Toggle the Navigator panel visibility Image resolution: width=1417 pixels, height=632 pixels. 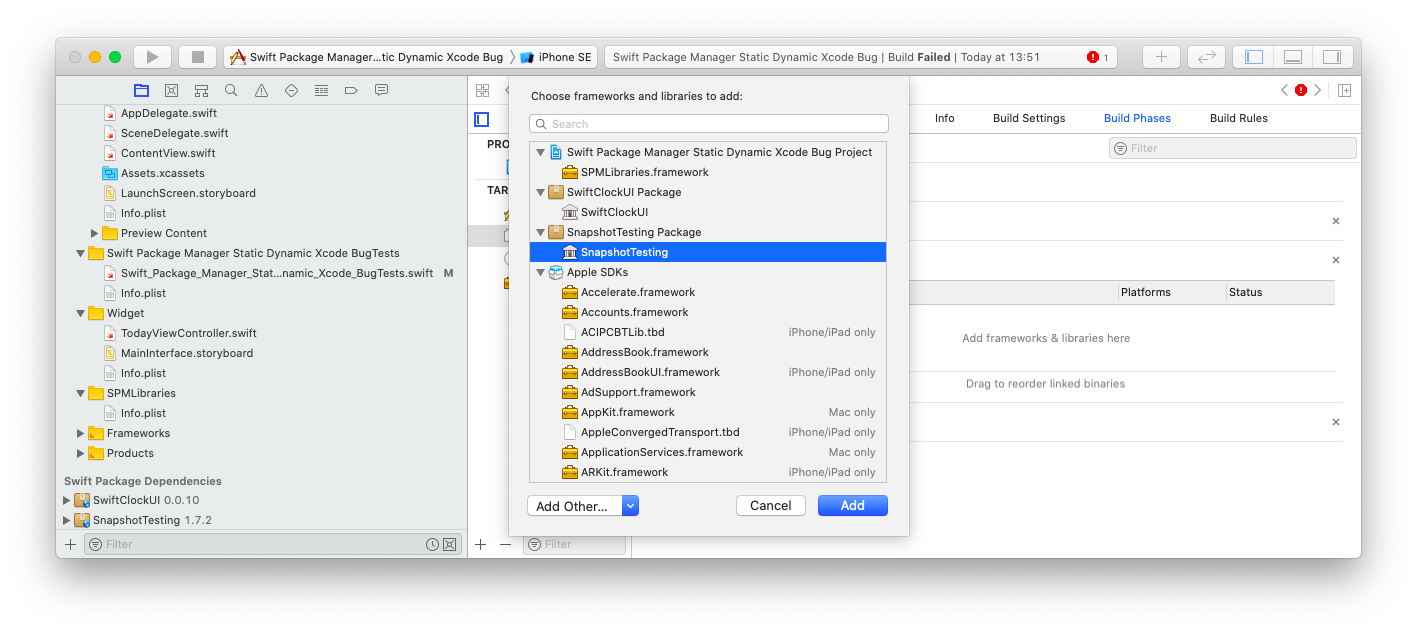tap(1254, 57)
